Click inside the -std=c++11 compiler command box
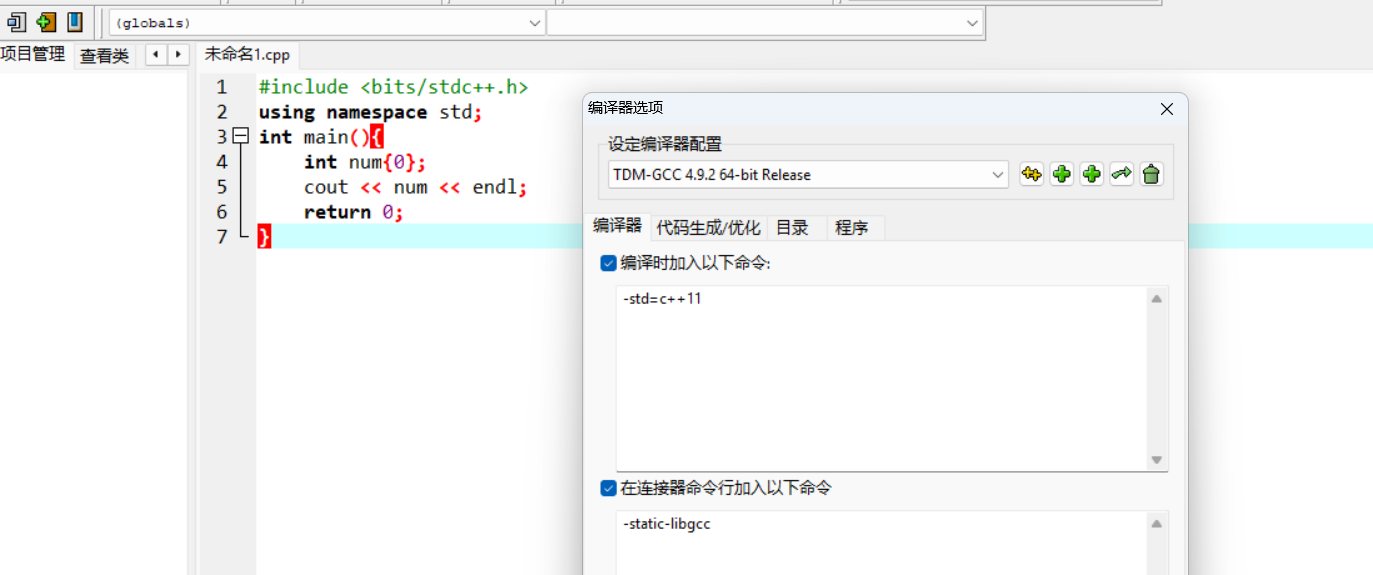 pyautogui.click(x=881, y=378)
